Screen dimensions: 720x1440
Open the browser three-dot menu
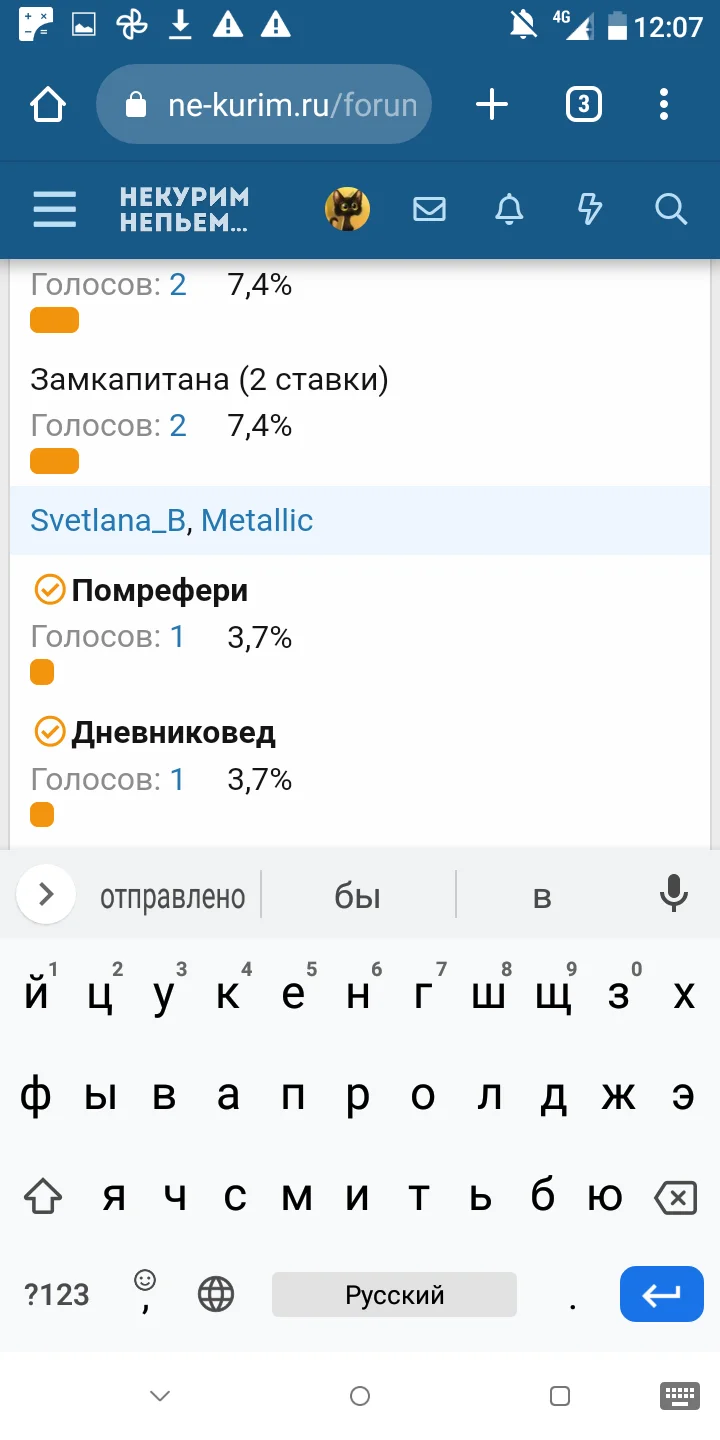click(664, 105)
